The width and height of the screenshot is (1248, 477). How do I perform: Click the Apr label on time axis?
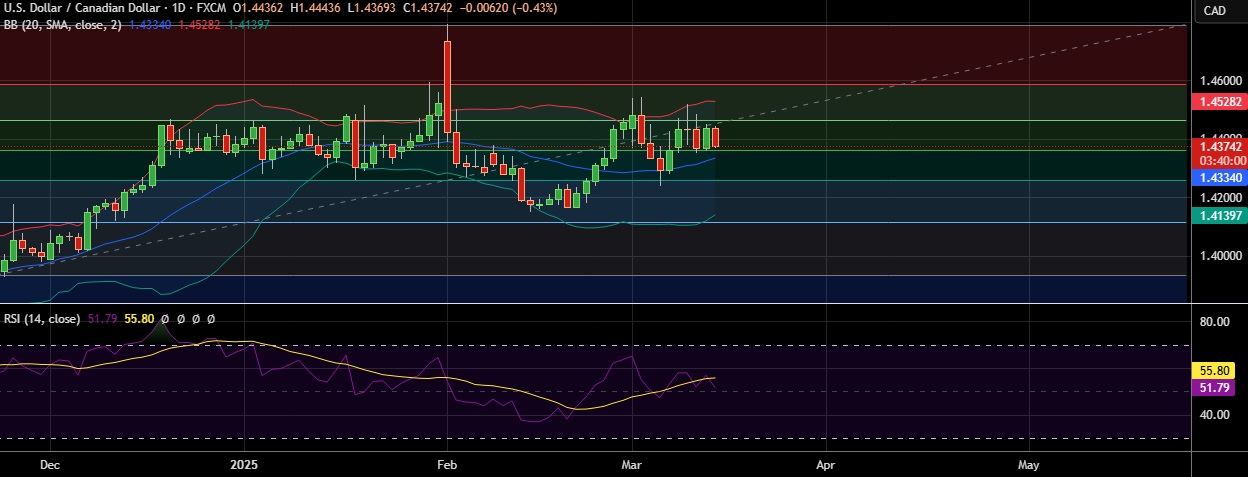[826, 465]
